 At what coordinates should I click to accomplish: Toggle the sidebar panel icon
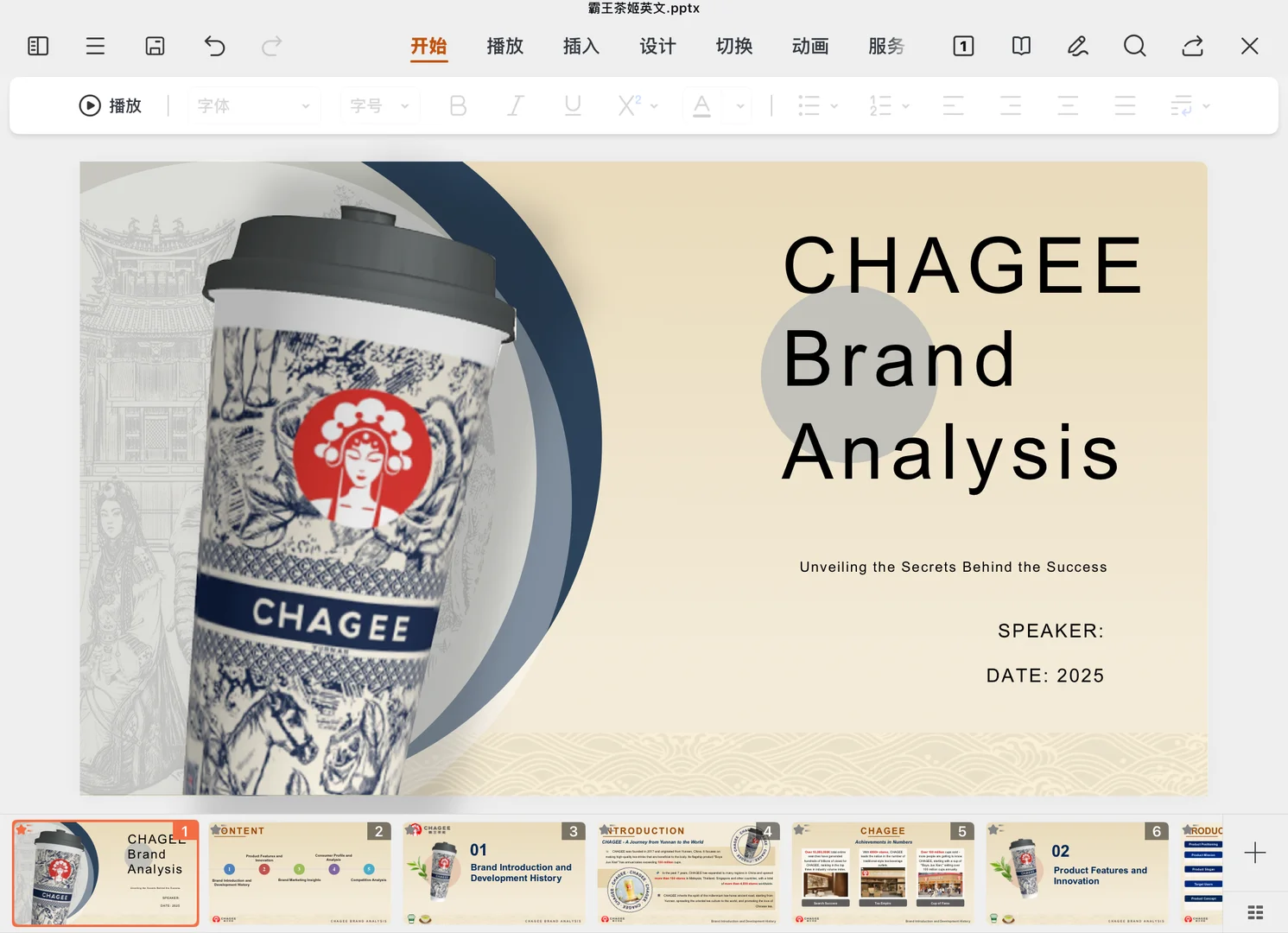(38, 46)
